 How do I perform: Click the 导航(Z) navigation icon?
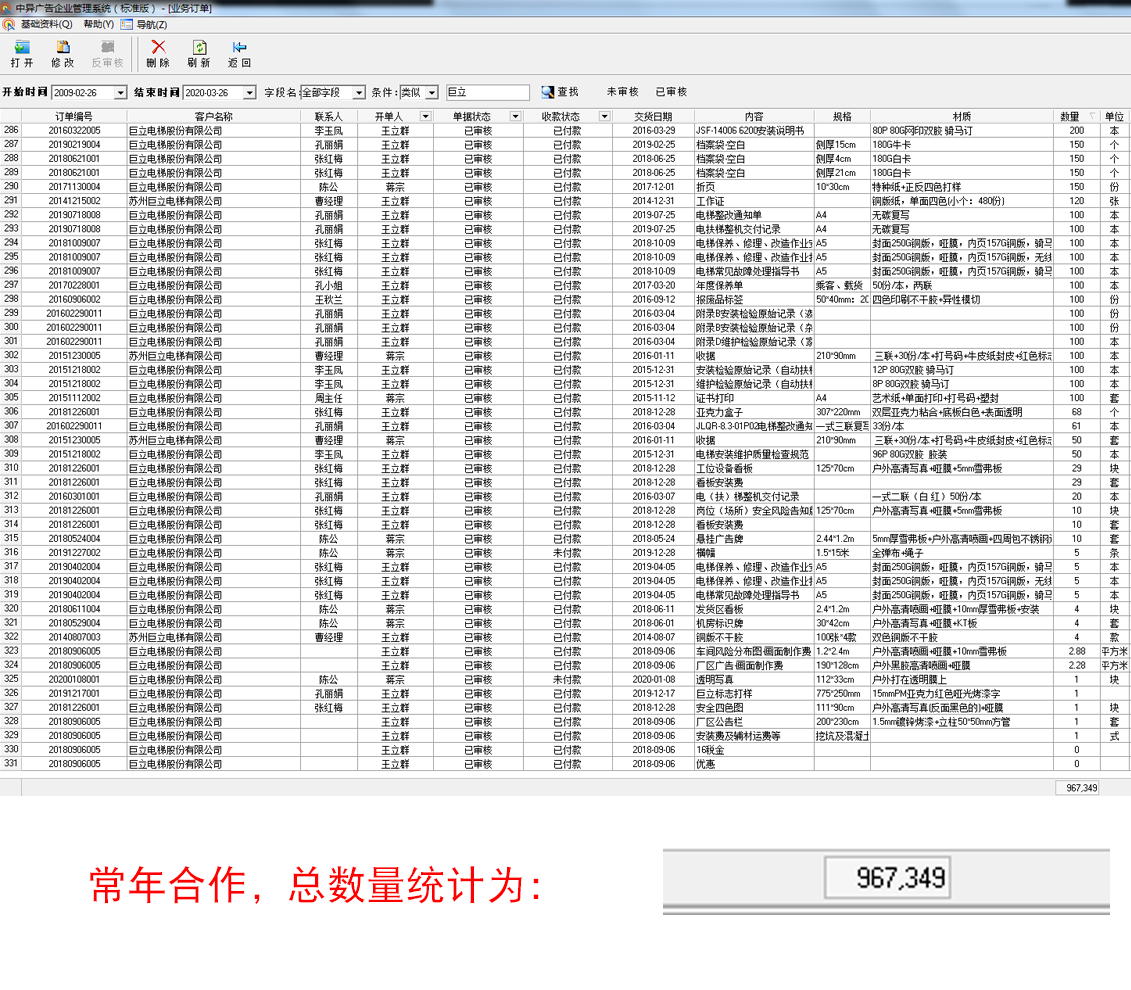tap(127, 25)
